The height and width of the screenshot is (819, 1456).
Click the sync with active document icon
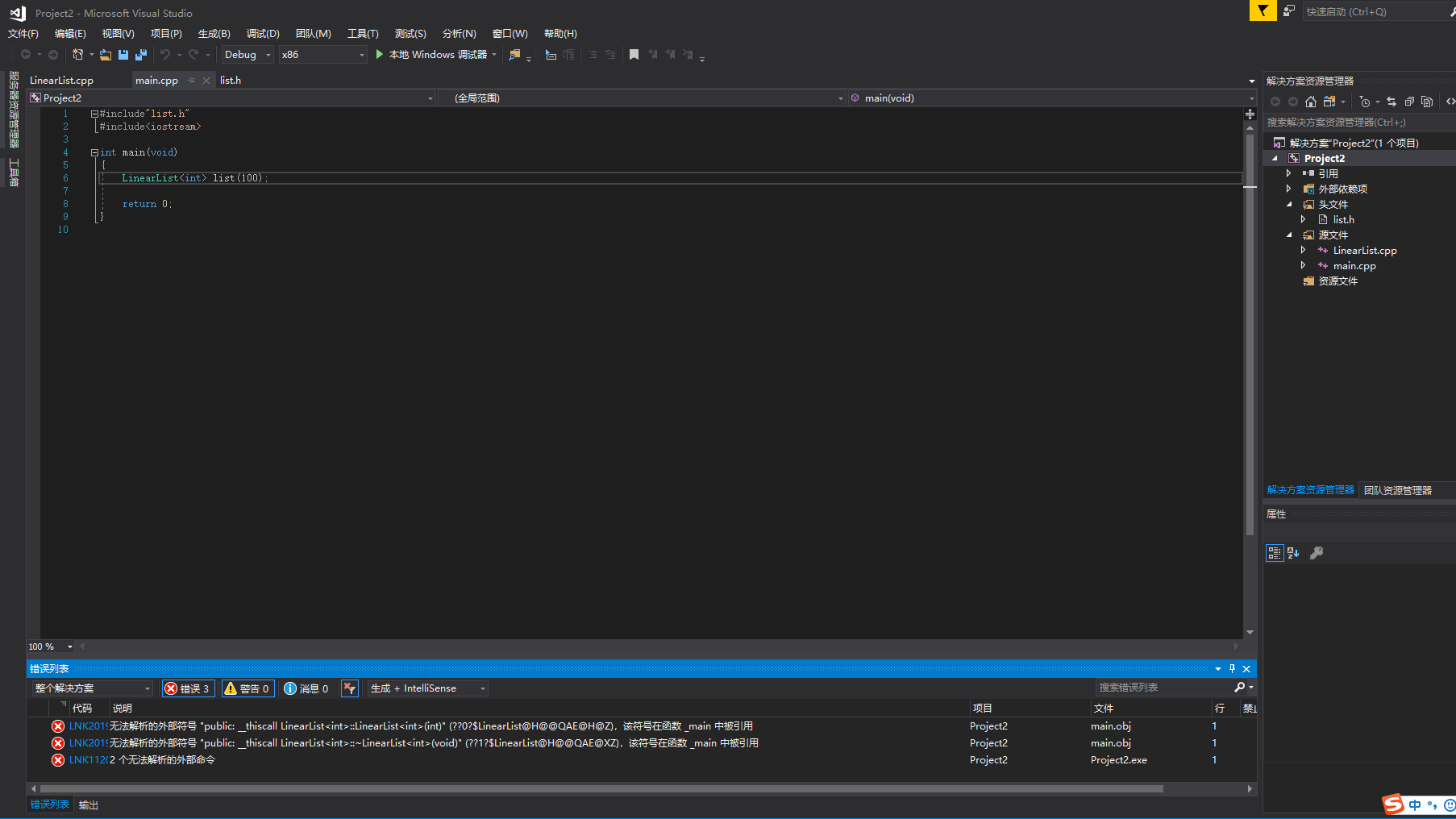coord(1392,102)
